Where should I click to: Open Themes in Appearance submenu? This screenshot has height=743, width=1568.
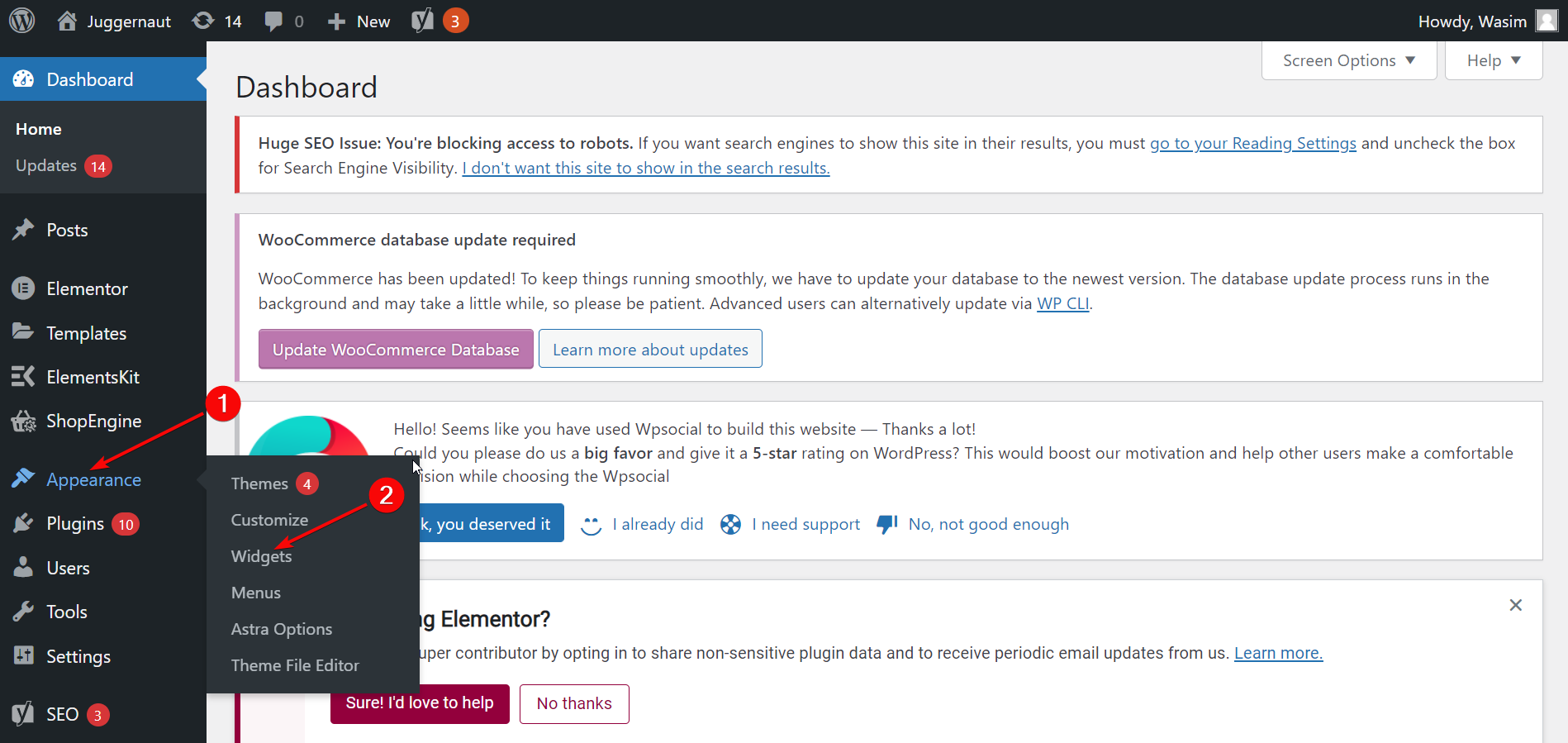(x=259, y=483)
